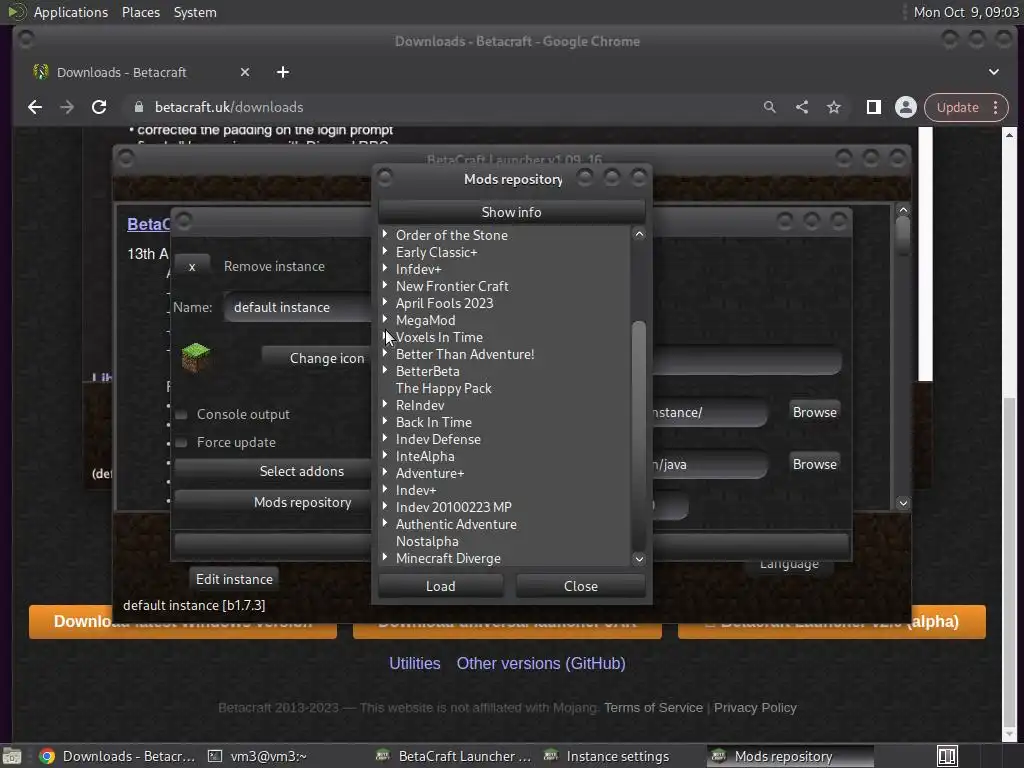
Task: Switch to BetaCraft Launcher taskbar entry
Action: point(455,756)
